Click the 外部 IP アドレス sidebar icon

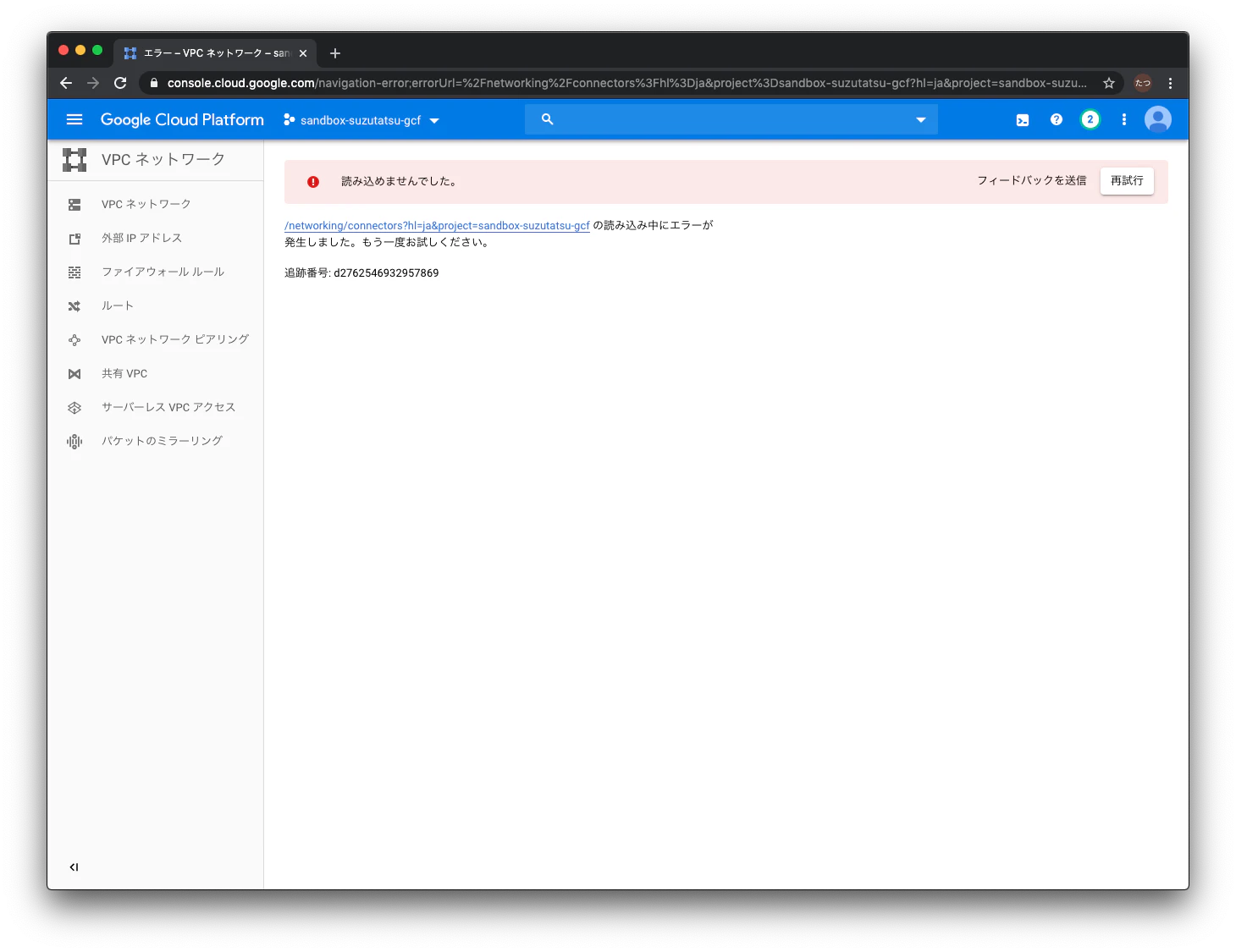74,239
